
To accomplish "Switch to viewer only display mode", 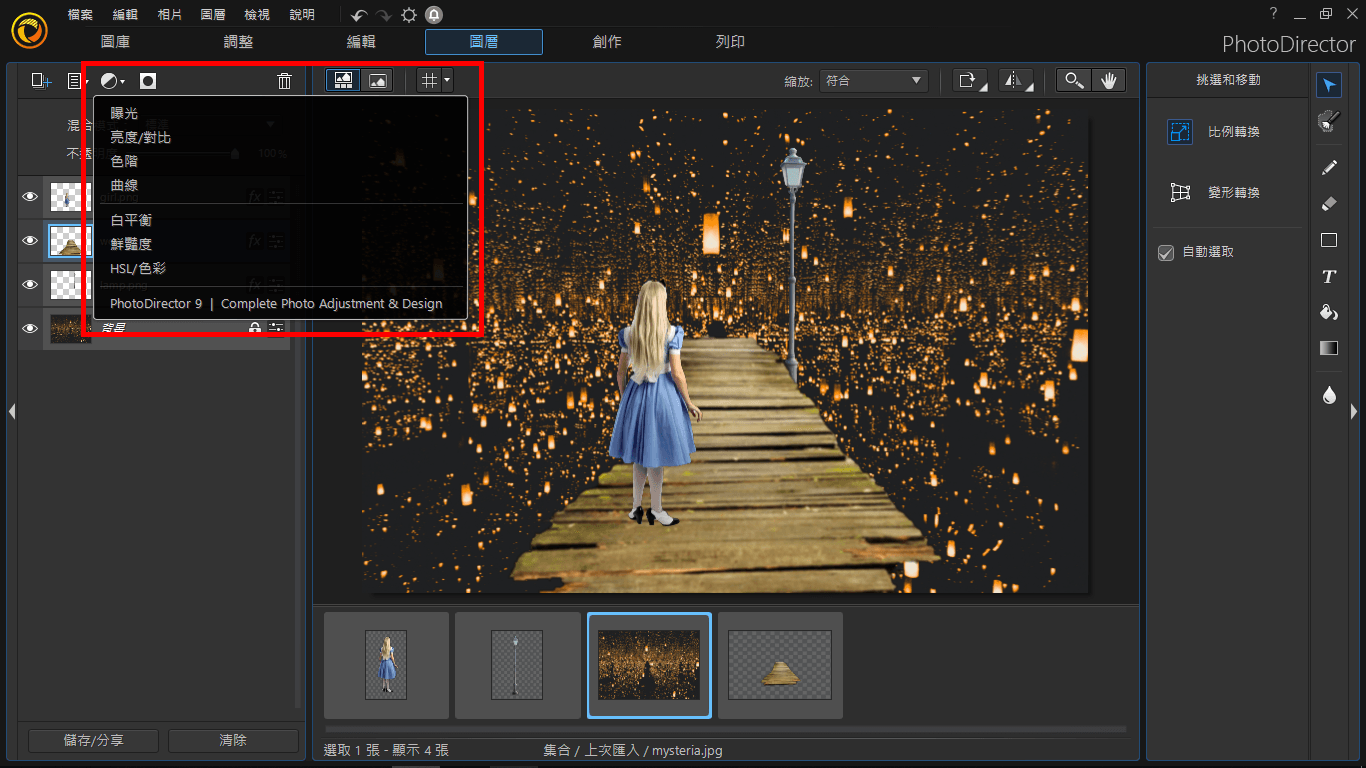I will click(x=378, y=81).
